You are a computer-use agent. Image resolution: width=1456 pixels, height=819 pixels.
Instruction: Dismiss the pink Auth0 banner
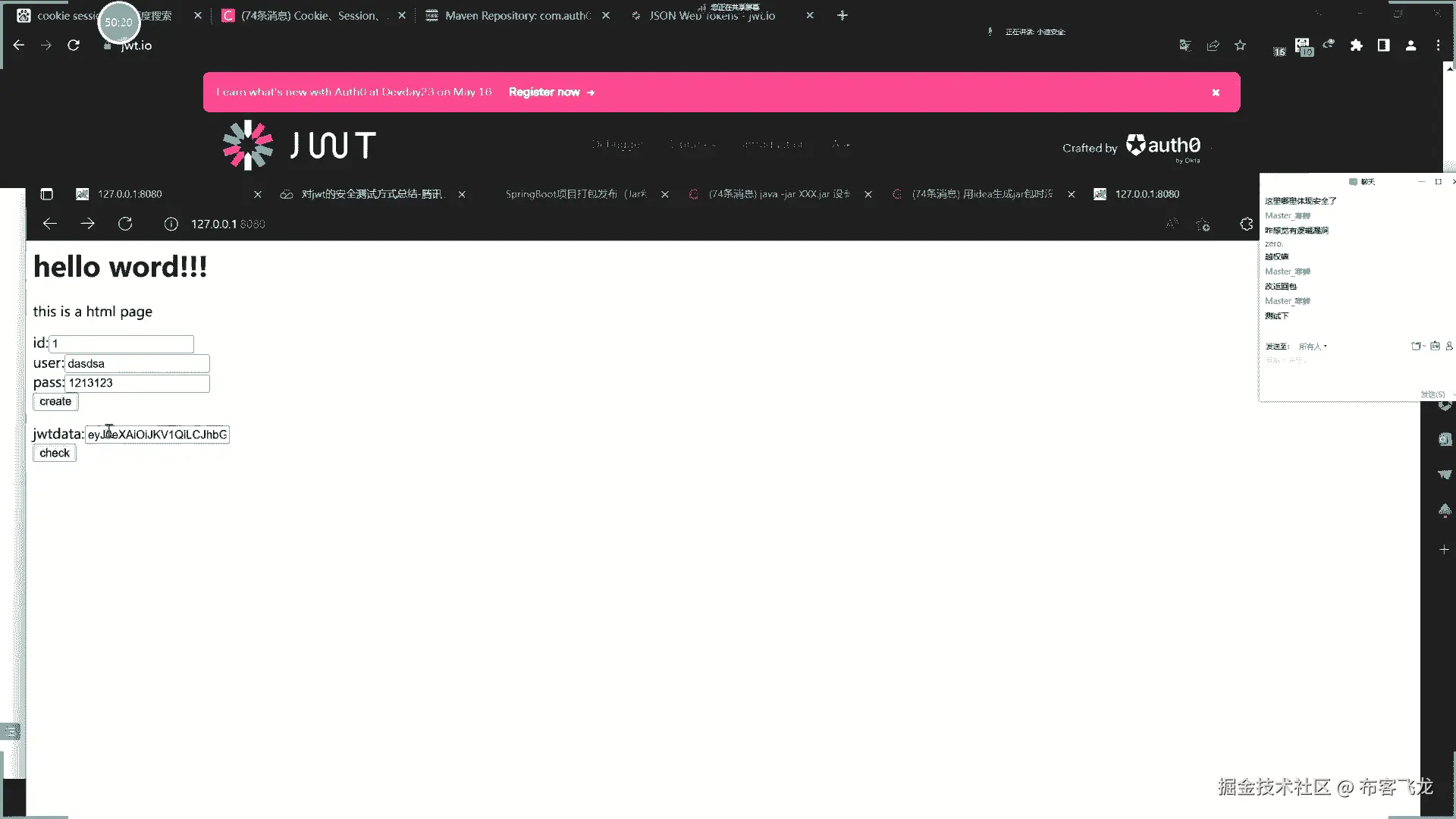click(x=1216, y=93)
